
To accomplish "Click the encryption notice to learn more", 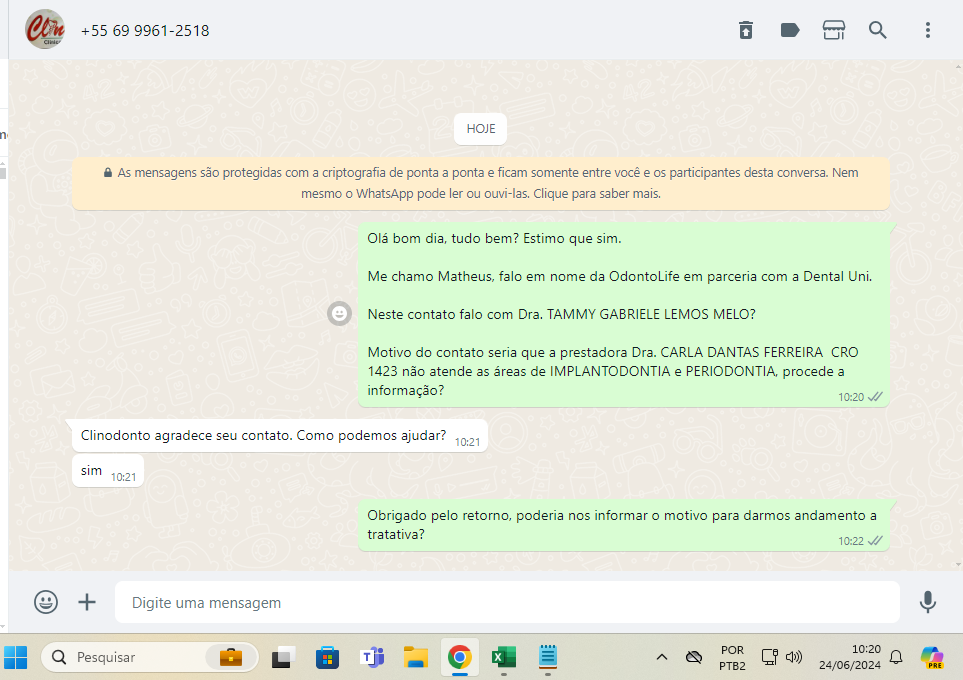I will 481,183.
